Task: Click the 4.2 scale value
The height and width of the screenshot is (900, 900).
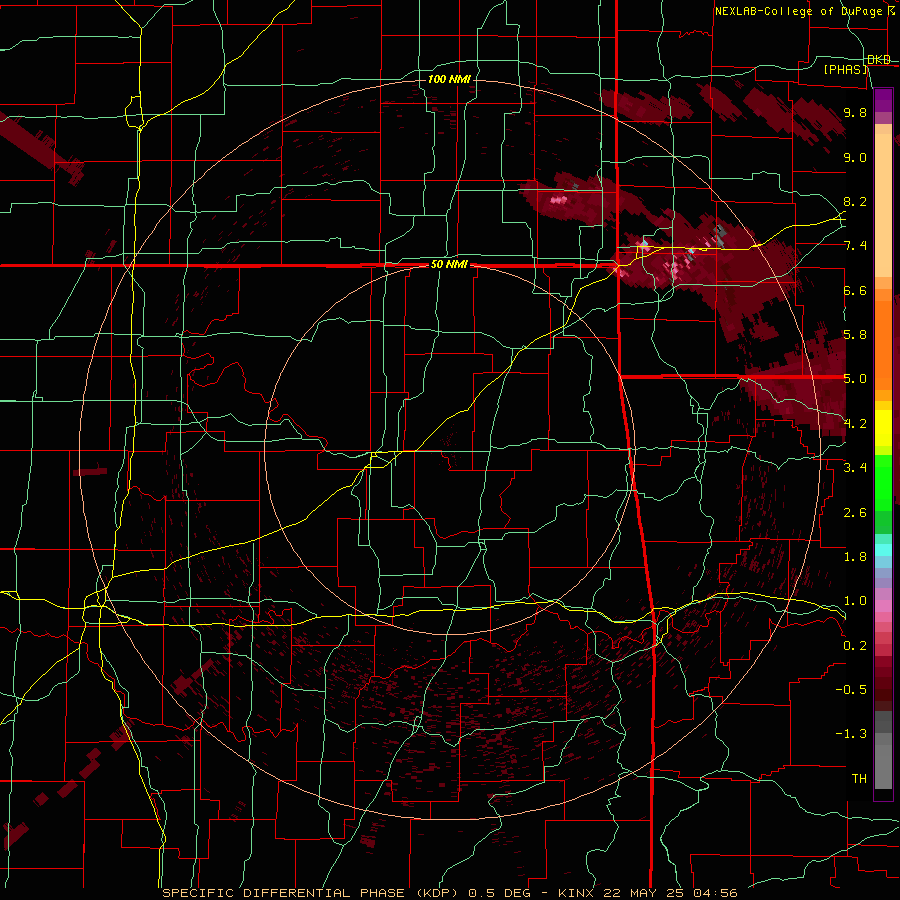Action: [x=855, y=424]
